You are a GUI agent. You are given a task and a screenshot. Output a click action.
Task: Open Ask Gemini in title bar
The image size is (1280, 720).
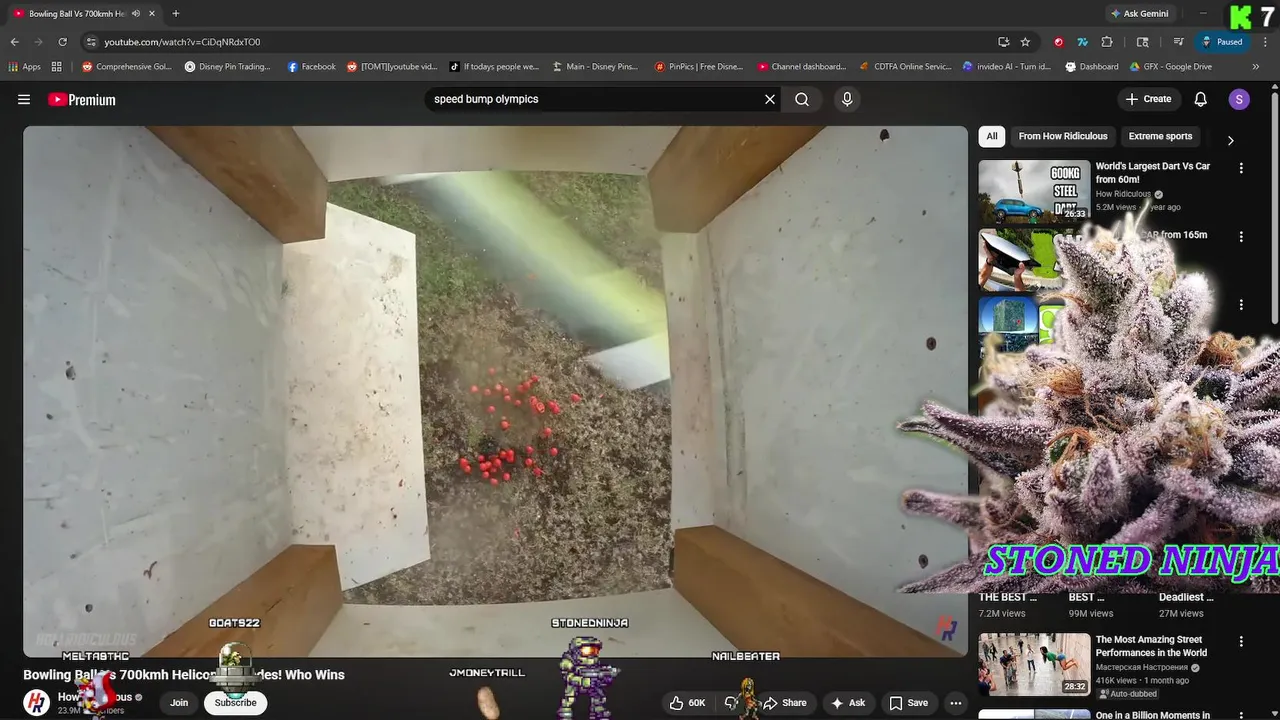pyautogui.click(x=1139, y=14)
